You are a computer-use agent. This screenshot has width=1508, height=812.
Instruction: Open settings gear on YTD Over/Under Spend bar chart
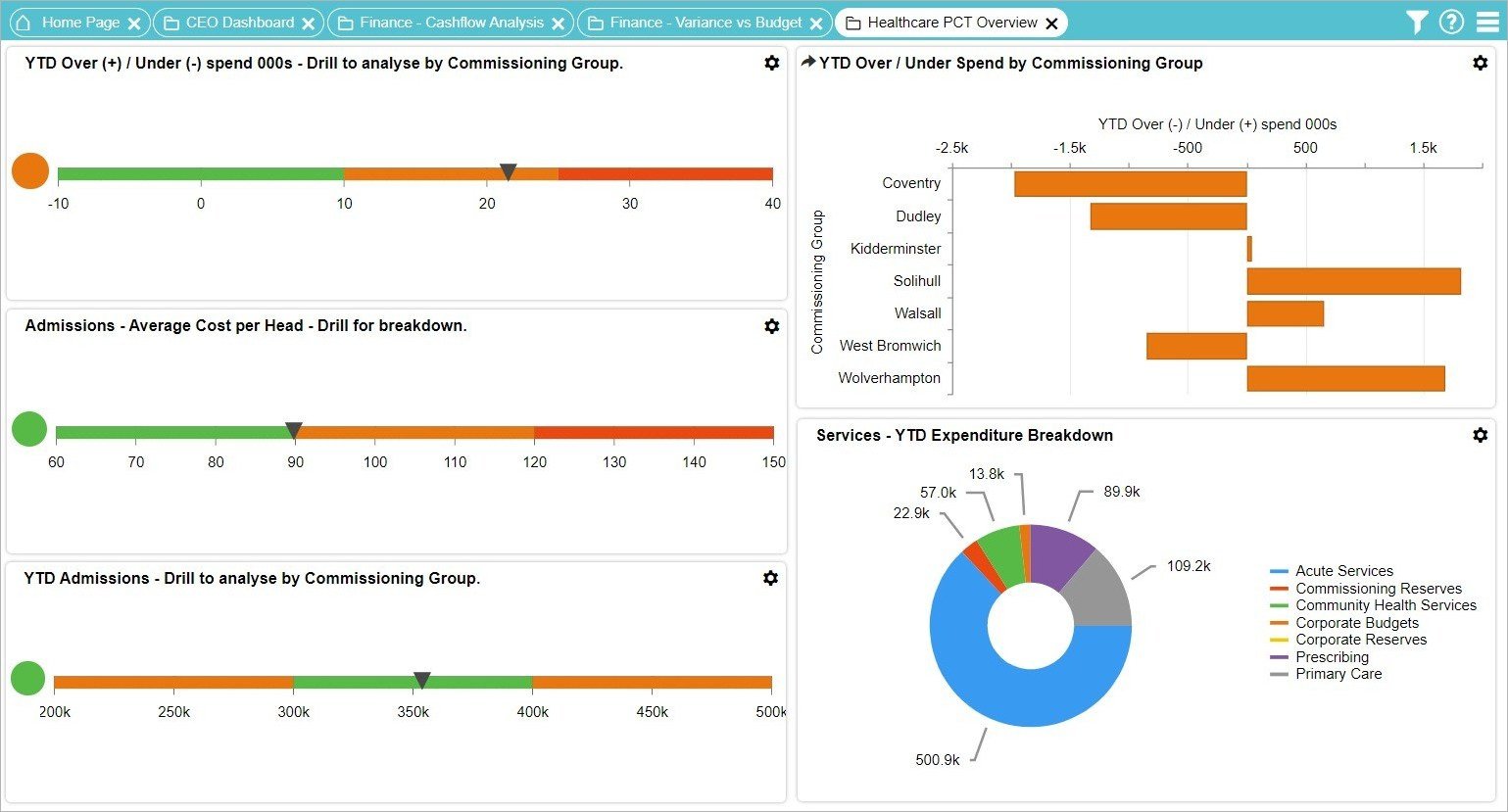1480,62
